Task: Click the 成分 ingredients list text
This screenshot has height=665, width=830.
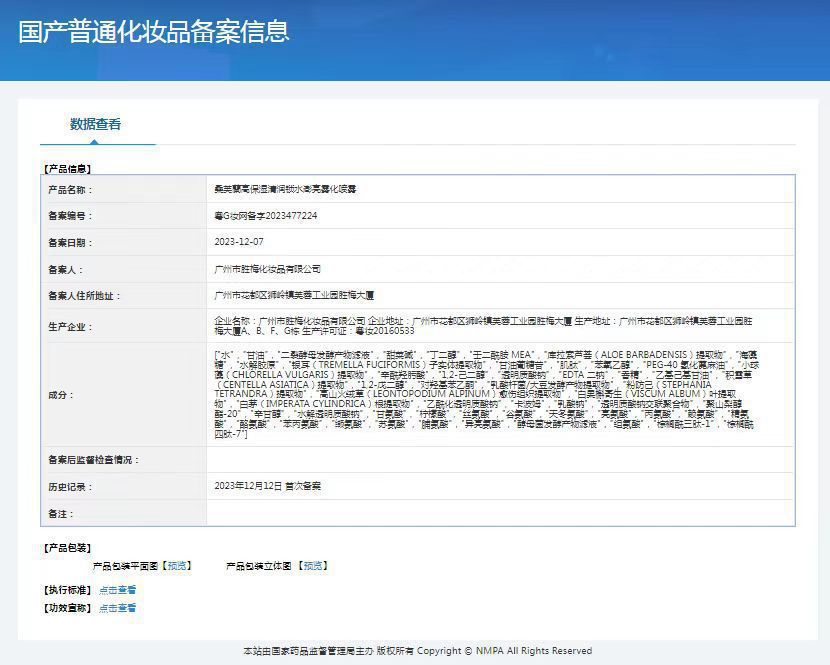Action: click(486, 394)
